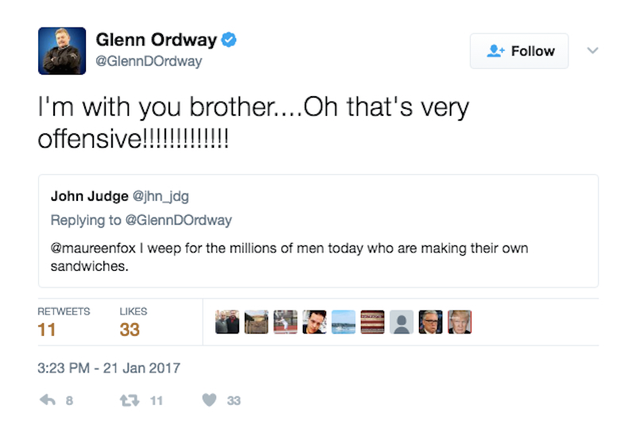
Task: Retweet using the retweet arrows icon
Action: pyautogui.click(x=130, y=401)
